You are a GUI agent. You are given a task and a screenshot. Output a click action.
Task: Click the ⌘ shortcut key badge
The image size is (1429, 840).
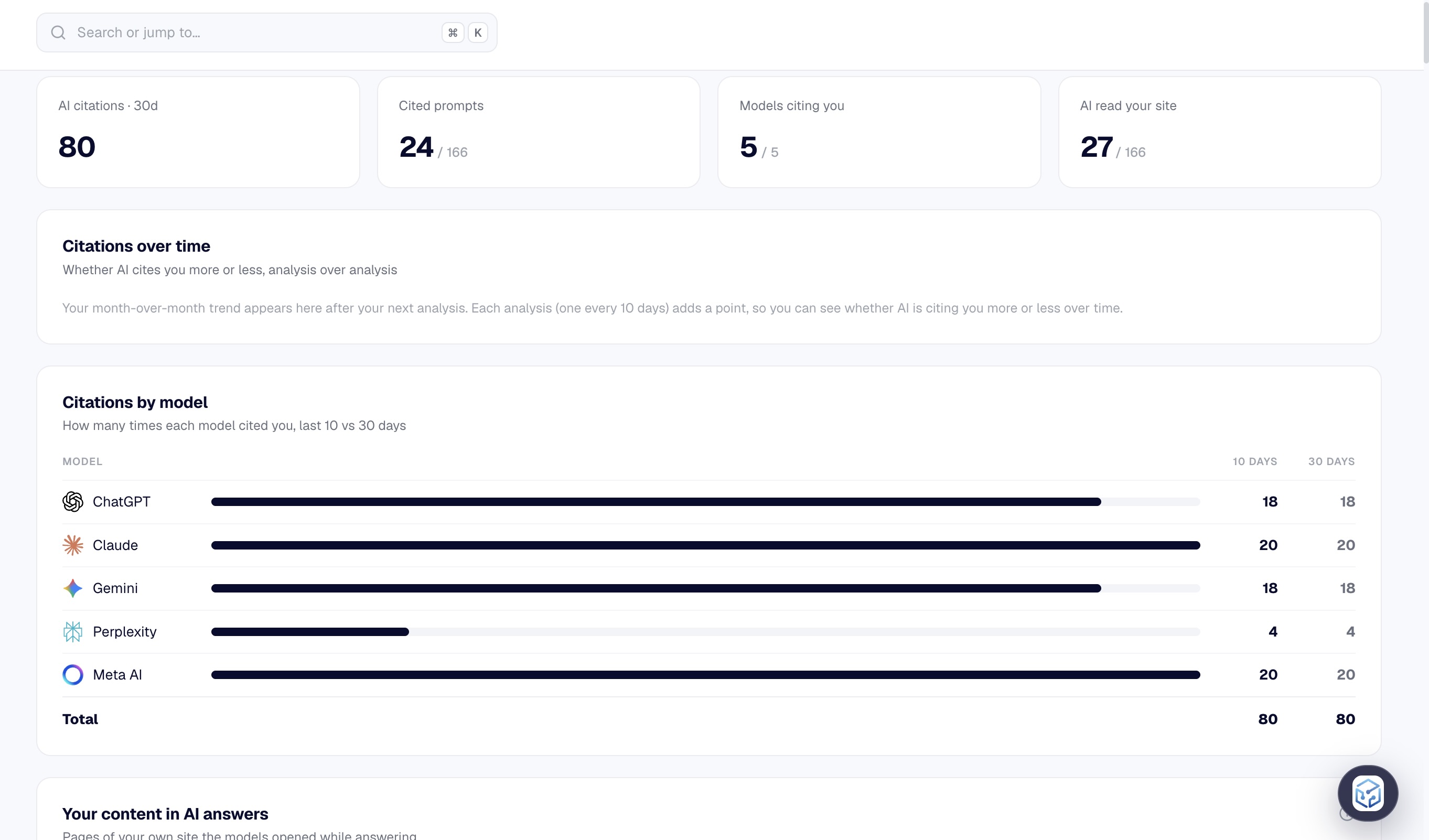point(453,33)
